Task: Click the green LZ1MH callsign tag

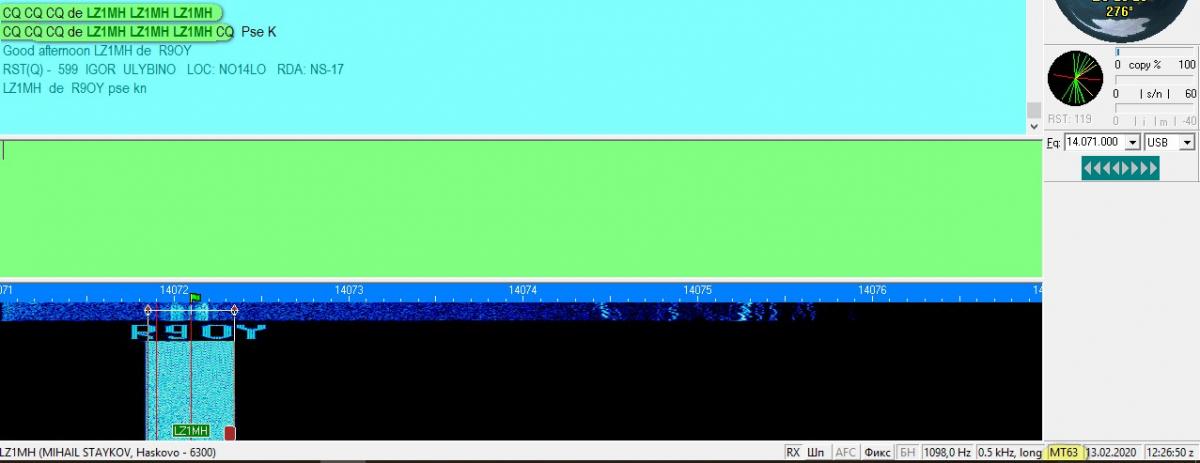Action: tap(191, 431)
